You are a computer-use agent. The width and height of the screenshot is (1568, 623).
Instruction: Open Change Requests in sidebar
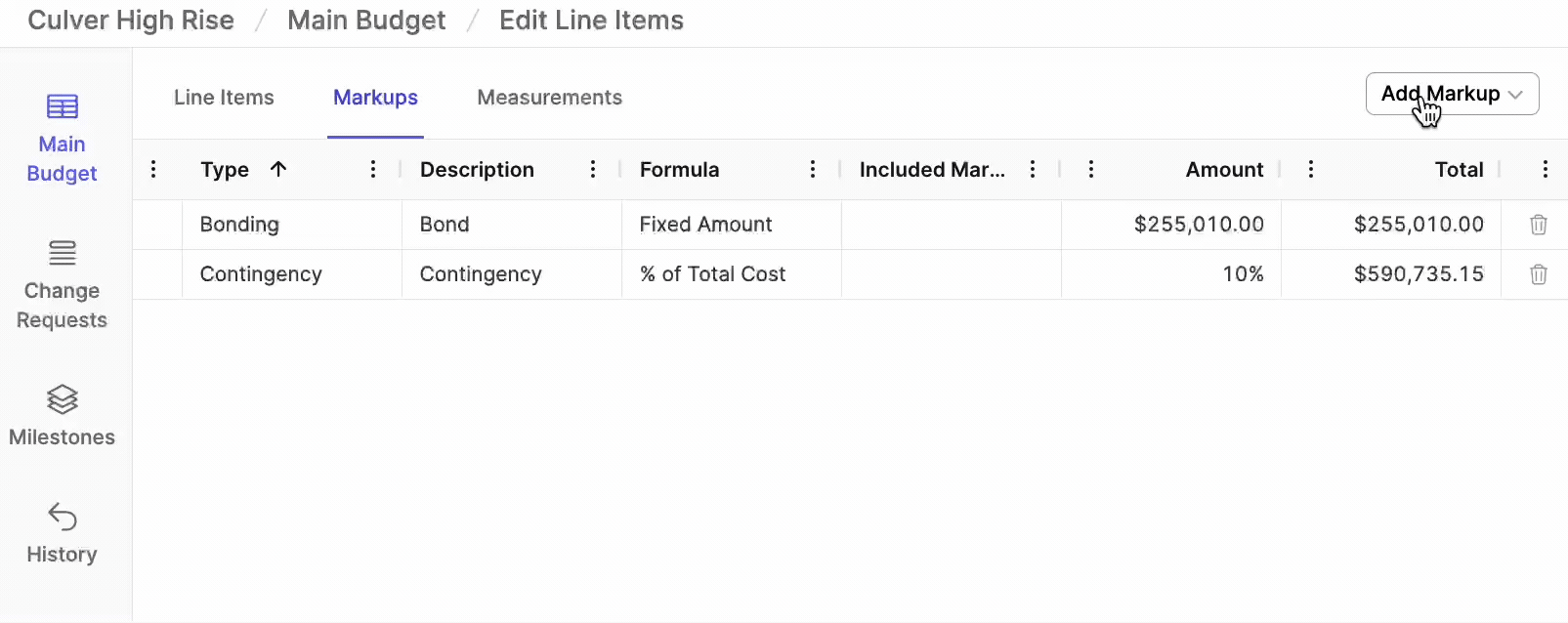(62, 285)
